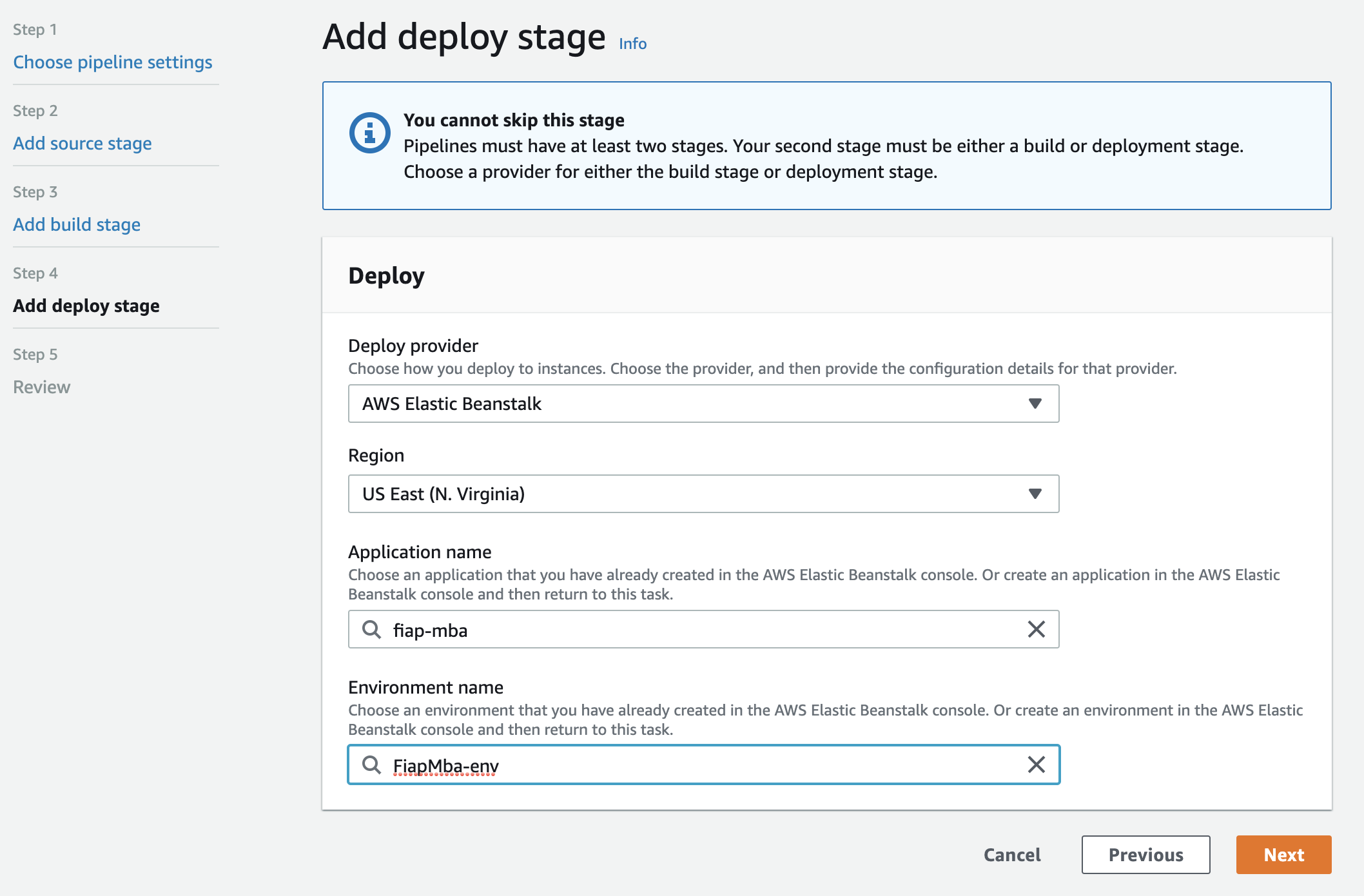Clear the Application name field with X icon
This screenshot has height=896, width=1364.
pyautogui.click(x=1036, y=629)
